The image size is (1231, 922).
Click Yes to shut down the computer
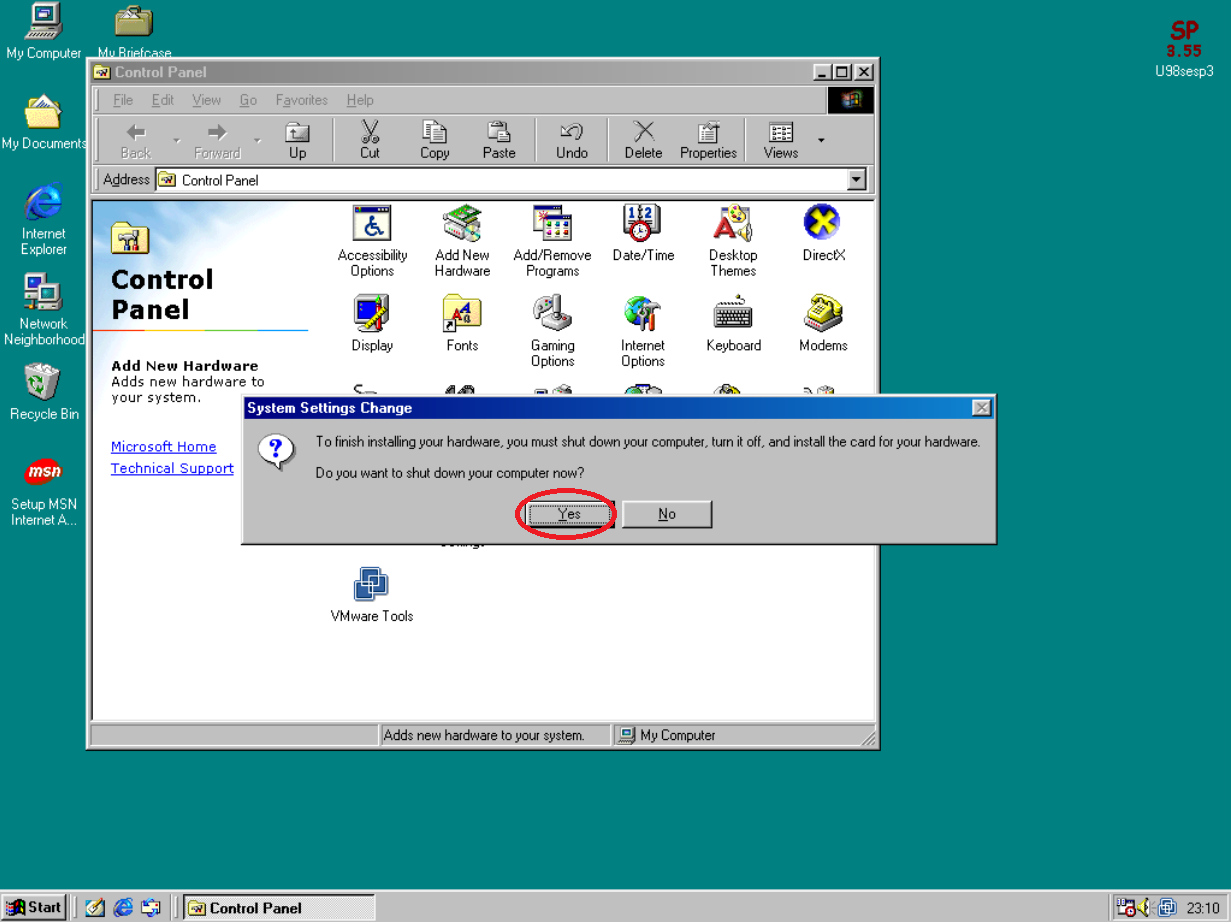click(568, 514)
